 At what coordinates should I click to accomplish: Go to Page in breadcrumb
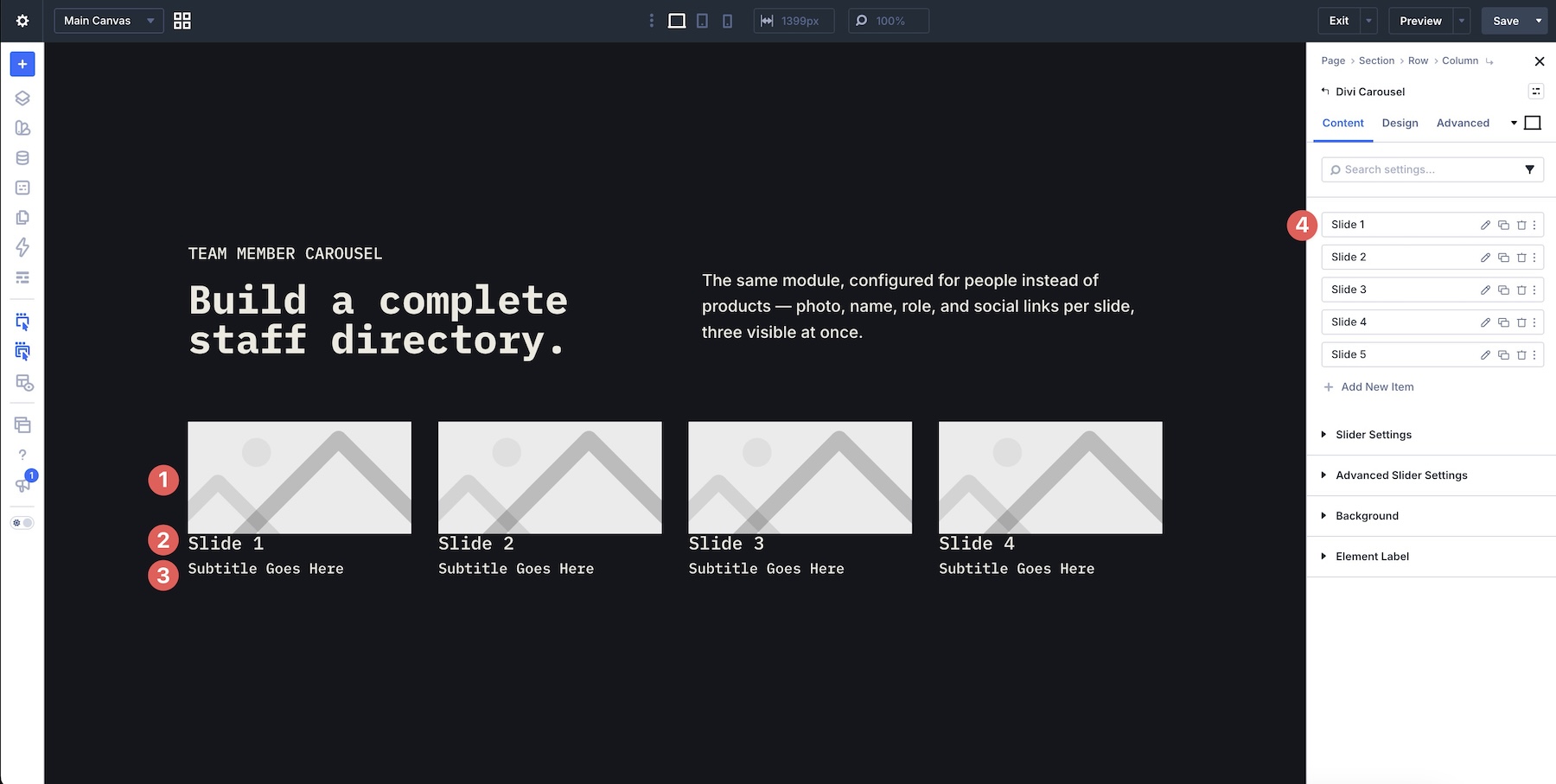(x=1333, y=61)
